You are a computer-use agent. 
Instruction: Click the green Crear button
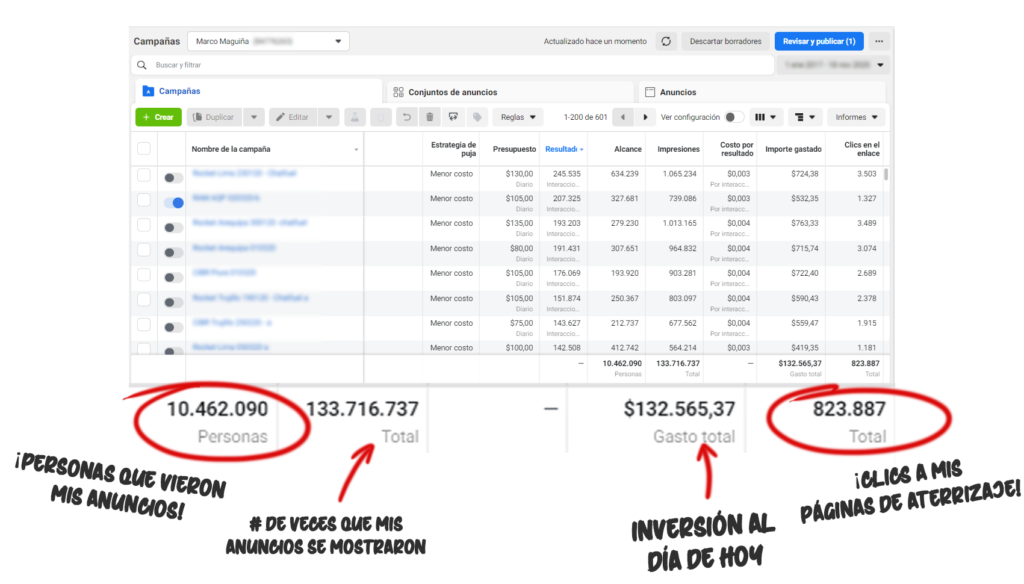(x=158, y=117)
